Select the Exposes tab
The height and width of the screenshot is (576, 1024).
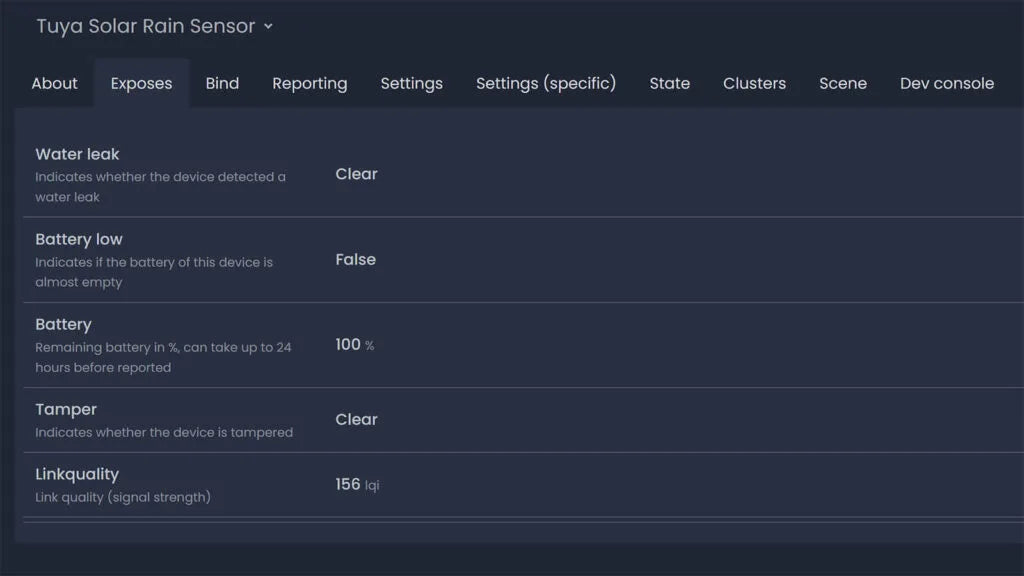(141, 83)
